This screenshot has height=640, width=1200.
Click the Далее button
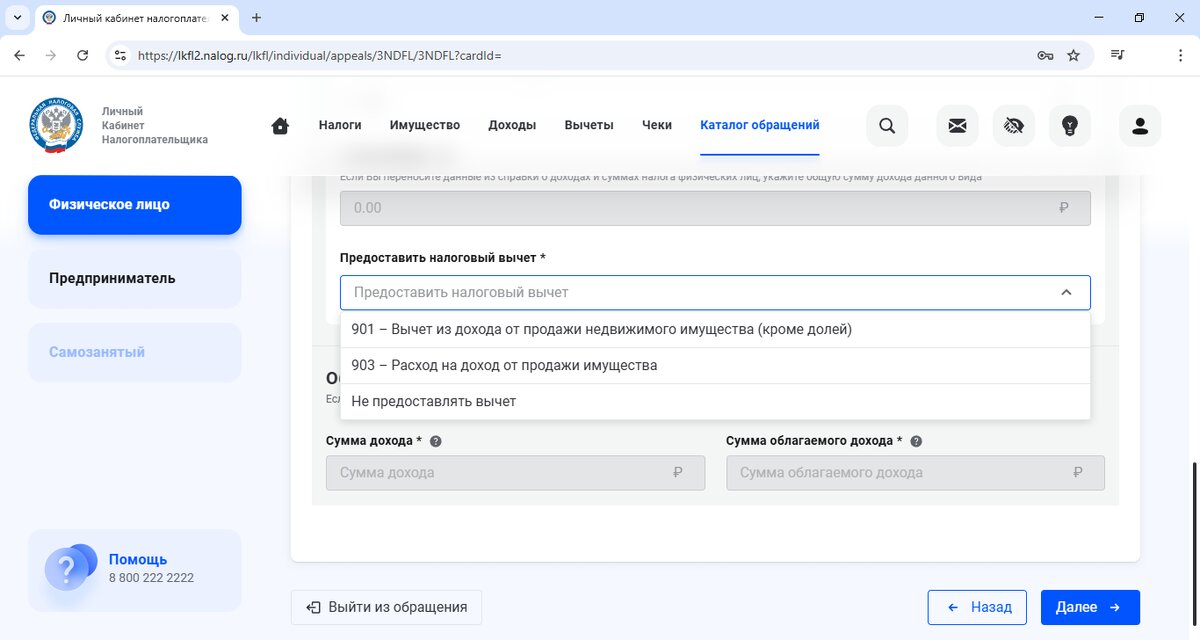tap(1090, 607)
